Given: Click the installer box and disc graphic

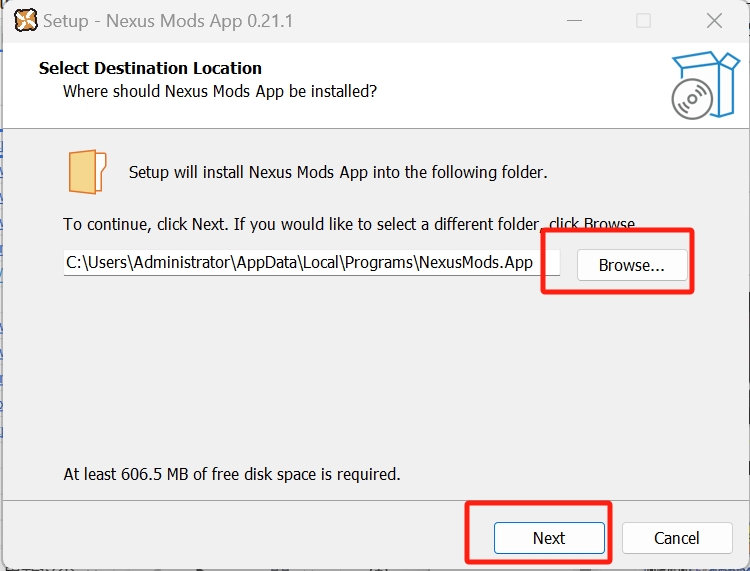Looking at the screenshot, I should (x=704, y=84).
